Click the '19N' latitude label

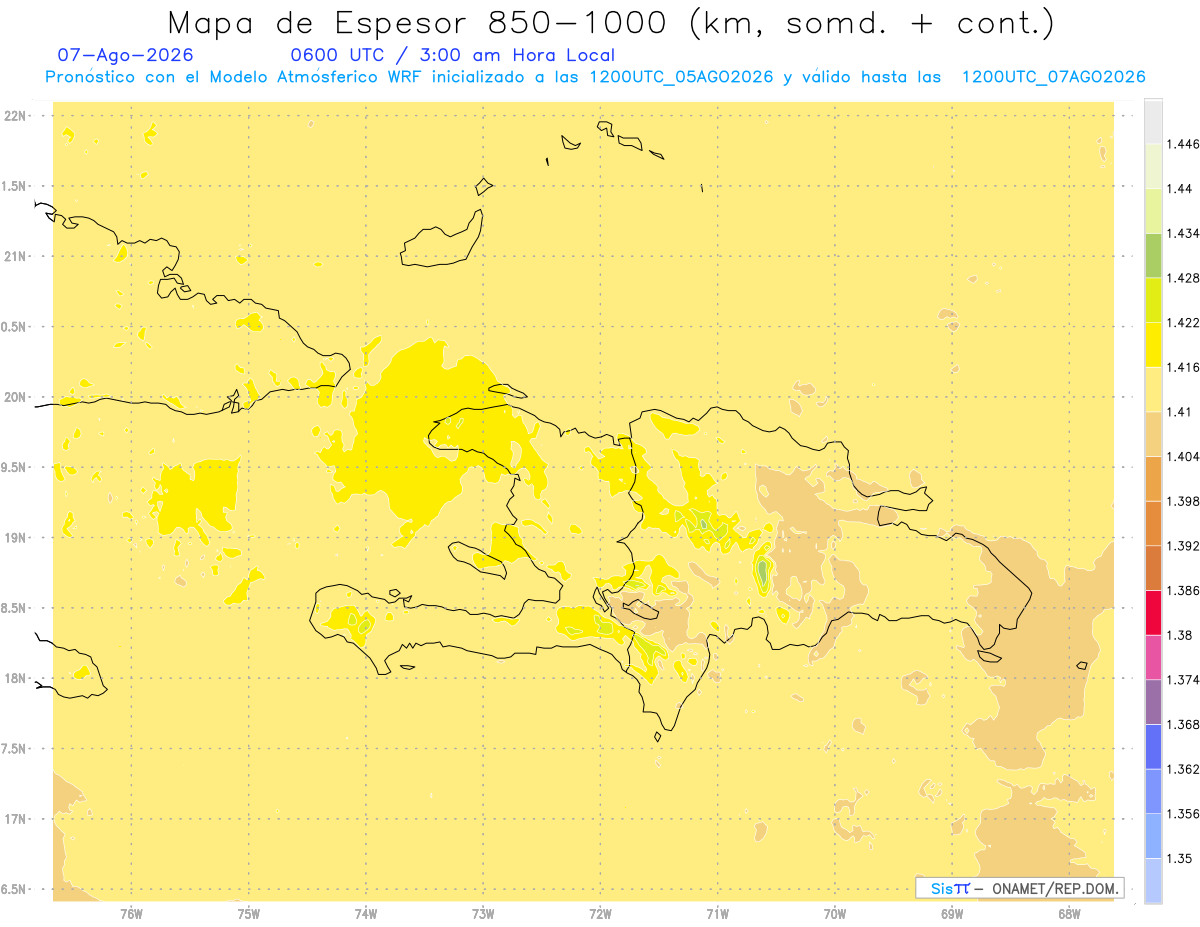click(17, 537)
